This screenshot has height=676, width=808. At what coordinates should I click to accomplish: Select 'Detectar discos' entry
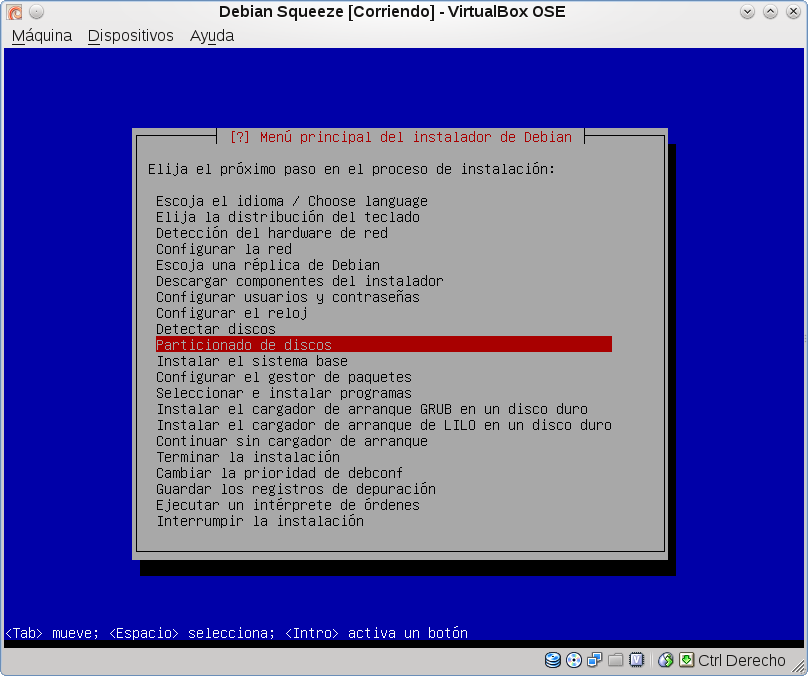coord(215,329)
